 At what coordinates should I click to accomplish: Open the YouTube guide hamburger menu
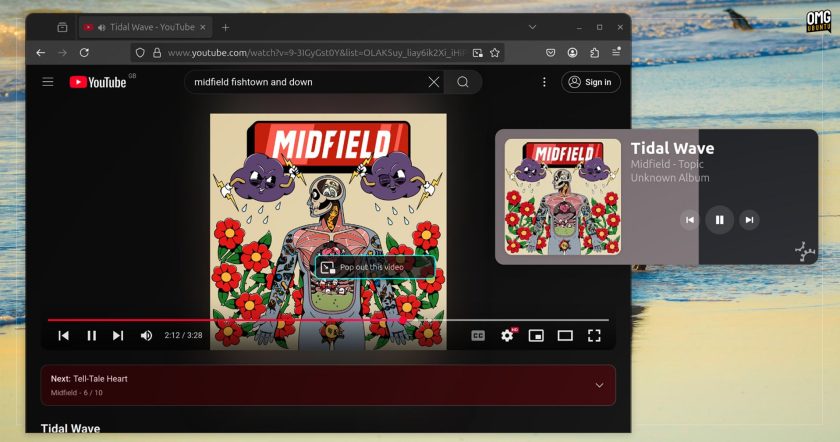48,82
